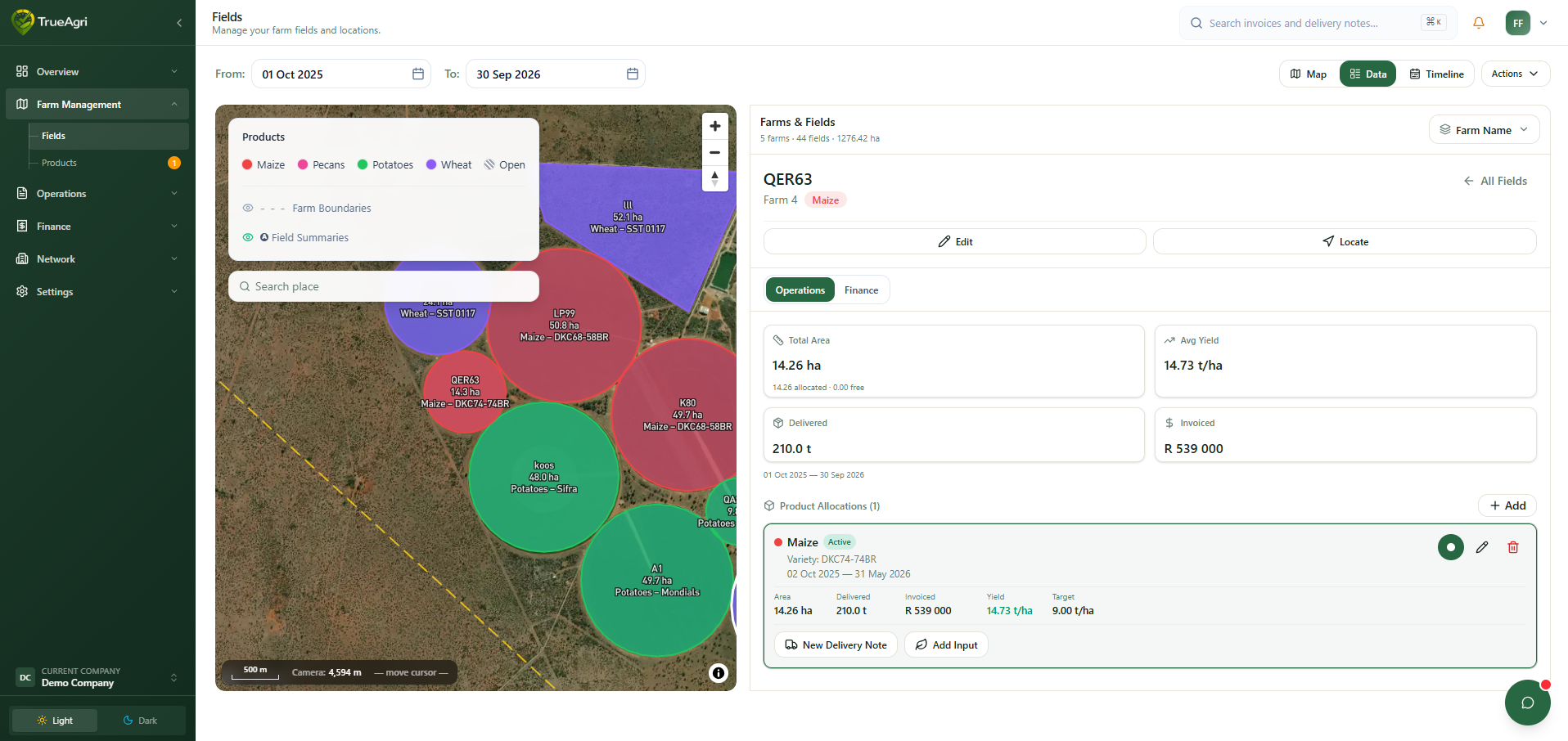Expand the Overview menu
This screenshot has width=1568, height=741.
pos(97,72)
